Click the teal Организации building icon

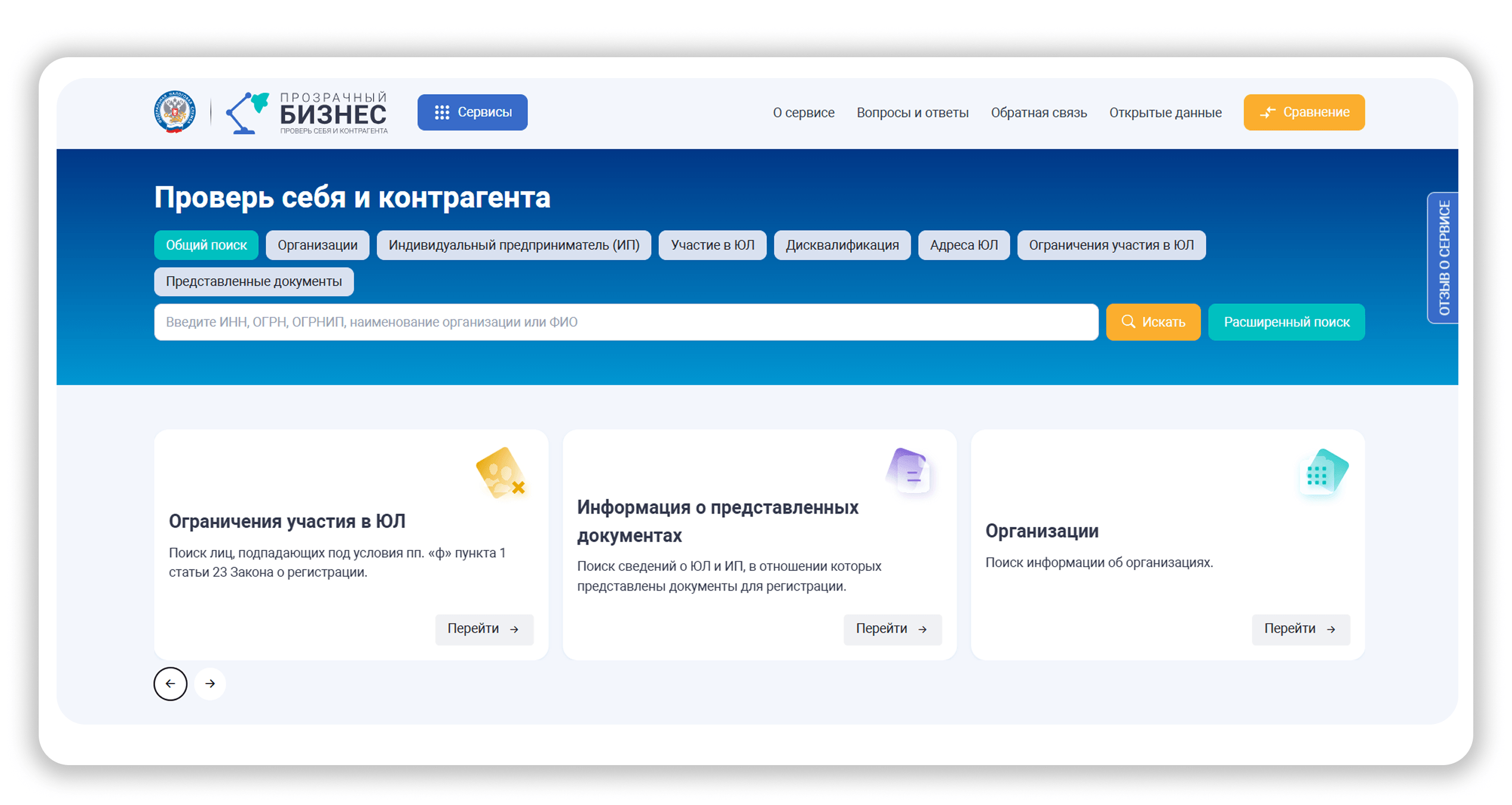[x=1323, y=472]
